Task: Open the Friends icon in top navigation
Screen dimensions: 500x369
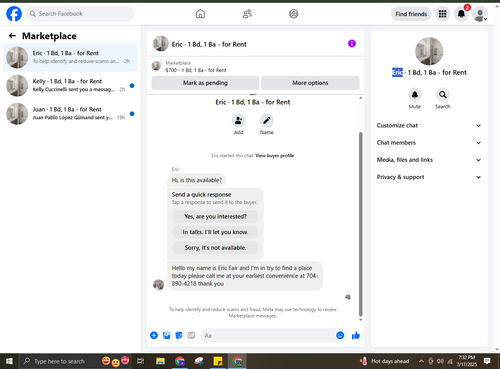Action: point(247,14)
